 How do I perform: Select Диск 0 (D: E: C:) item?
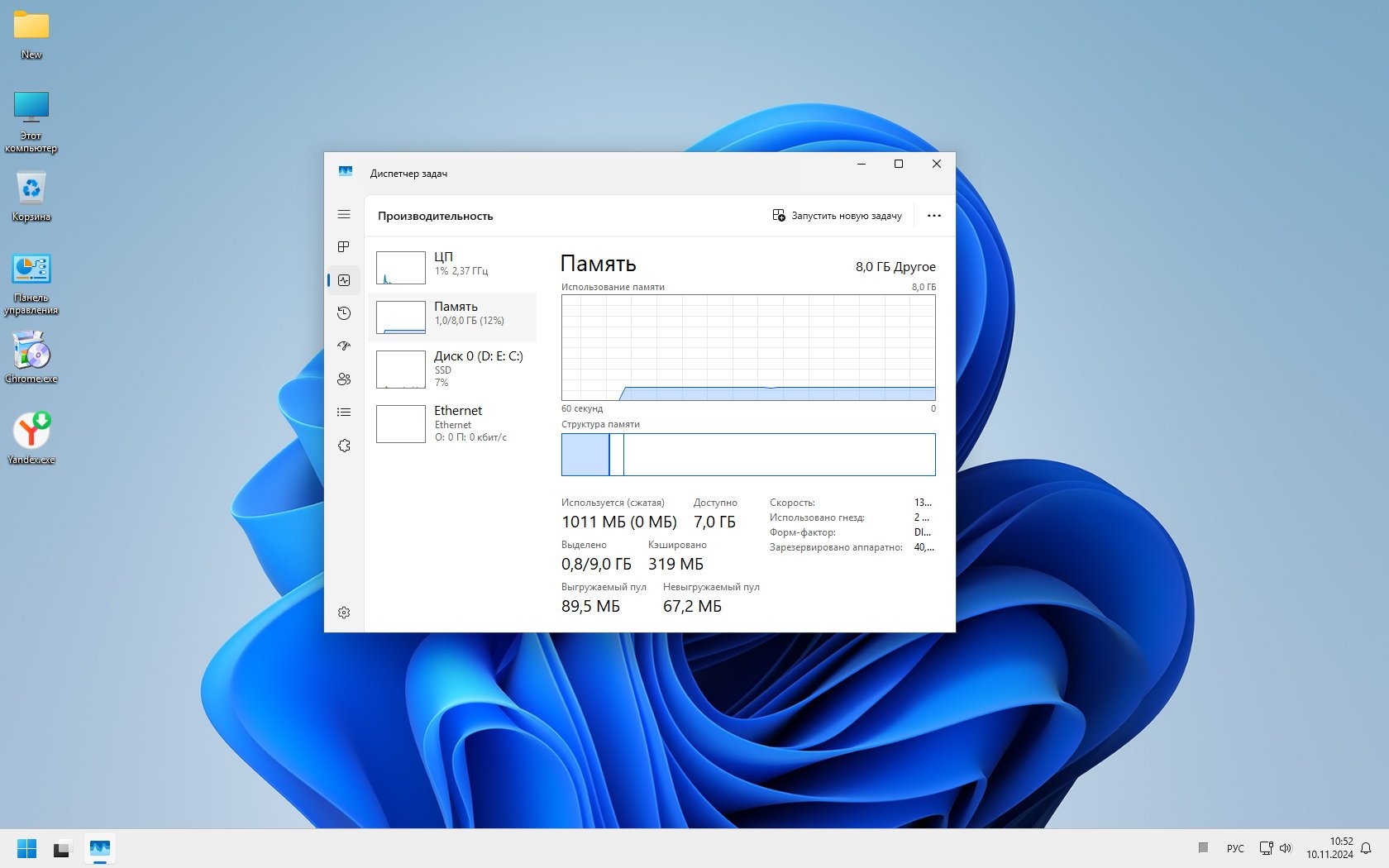tap(452, 369)
